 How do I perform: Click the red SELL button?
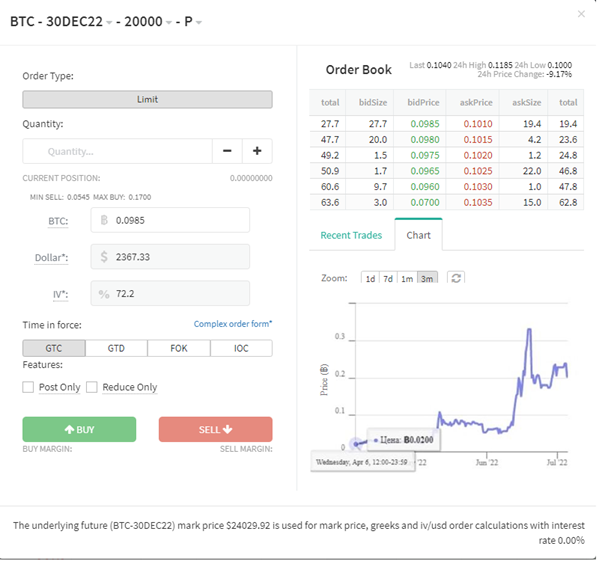click(x=216, y=429)
